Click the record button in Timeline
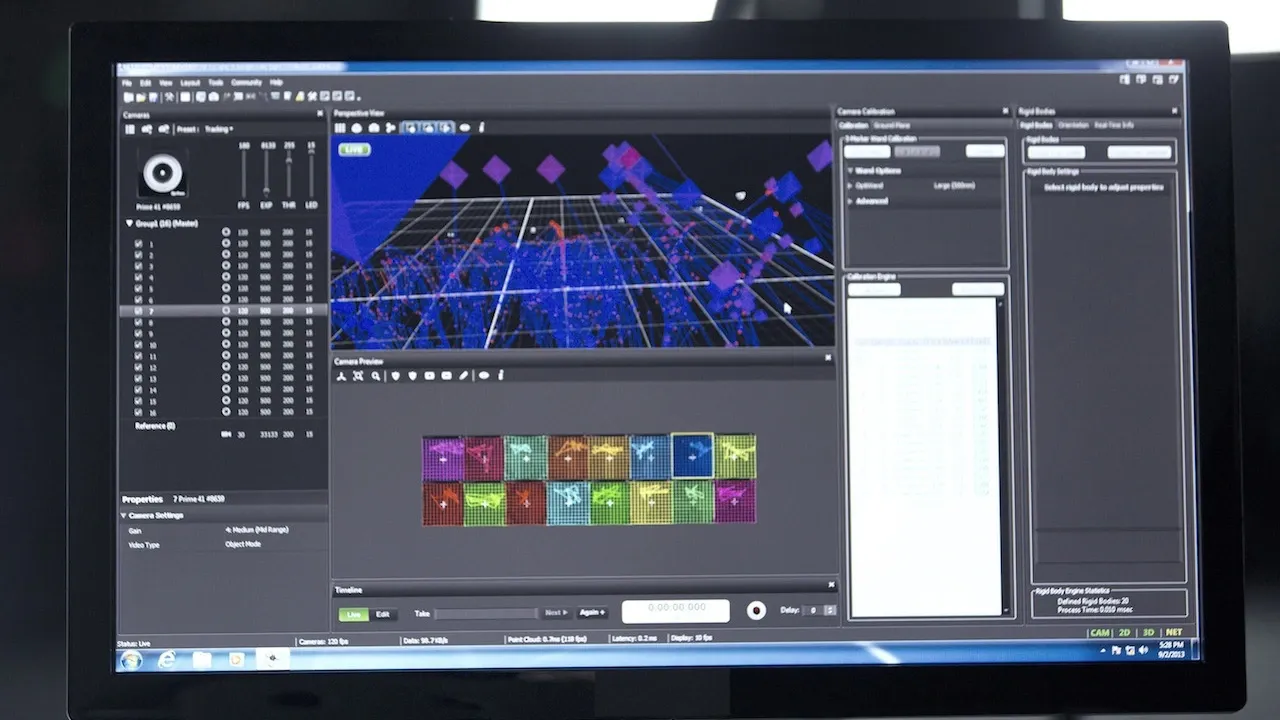 point(756,611)
